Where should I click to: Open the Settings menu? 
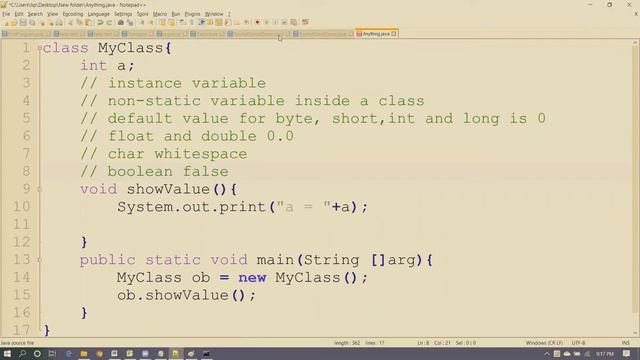[123, 14]
